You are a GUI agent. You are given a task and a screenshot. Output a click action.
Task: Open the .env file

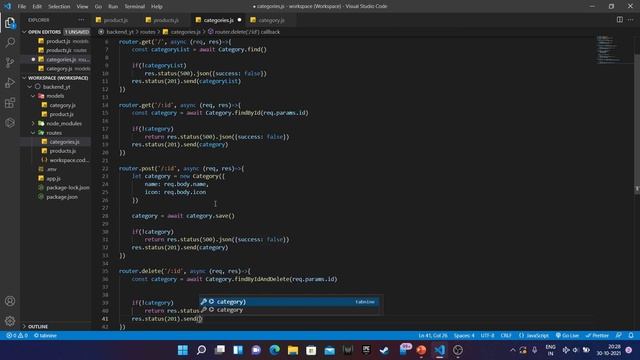pos(52,169)
